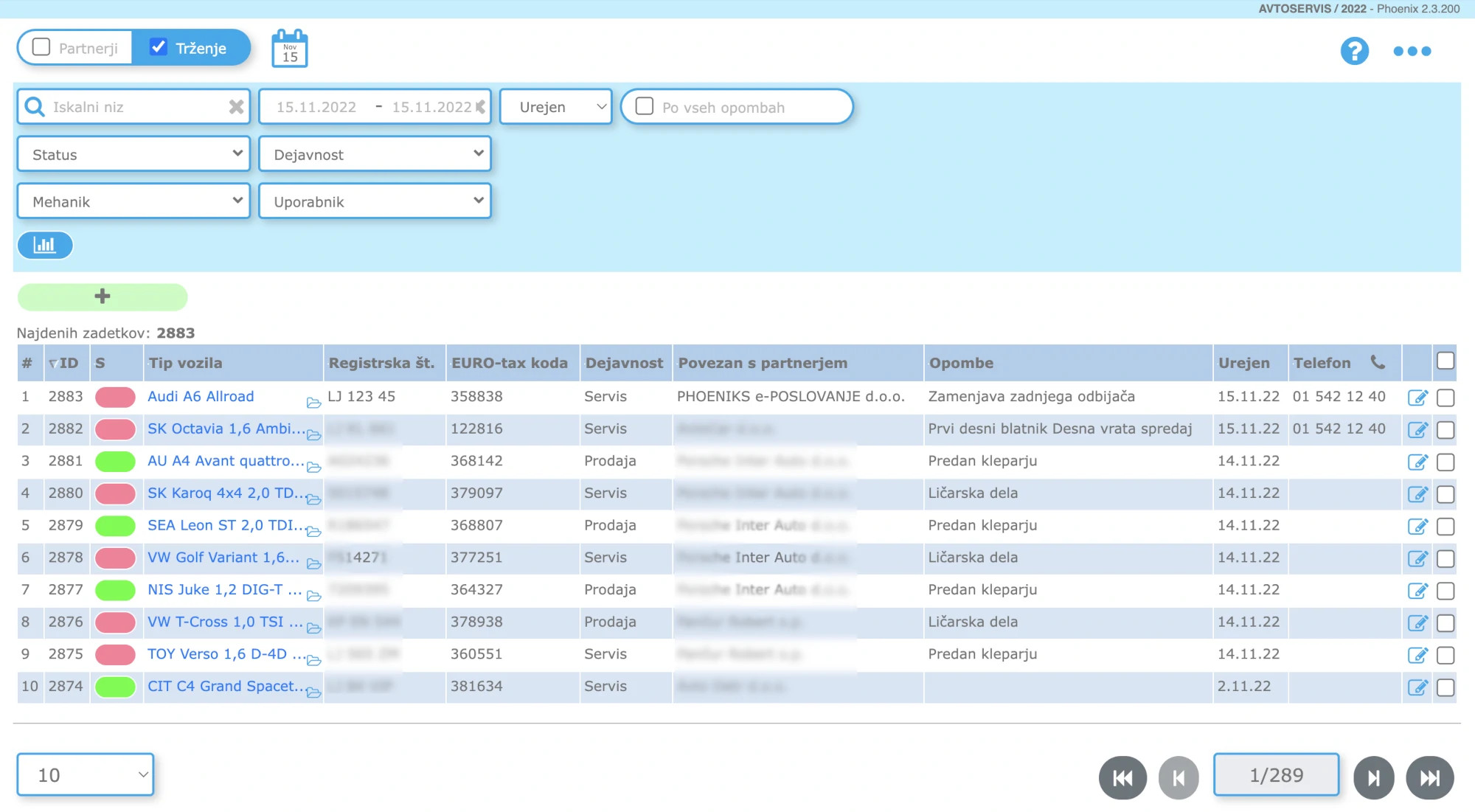This screenshot has width=1475, height=812.
Task: Edit the Audi A6 Allroad entry
Action: (1417, 398)
